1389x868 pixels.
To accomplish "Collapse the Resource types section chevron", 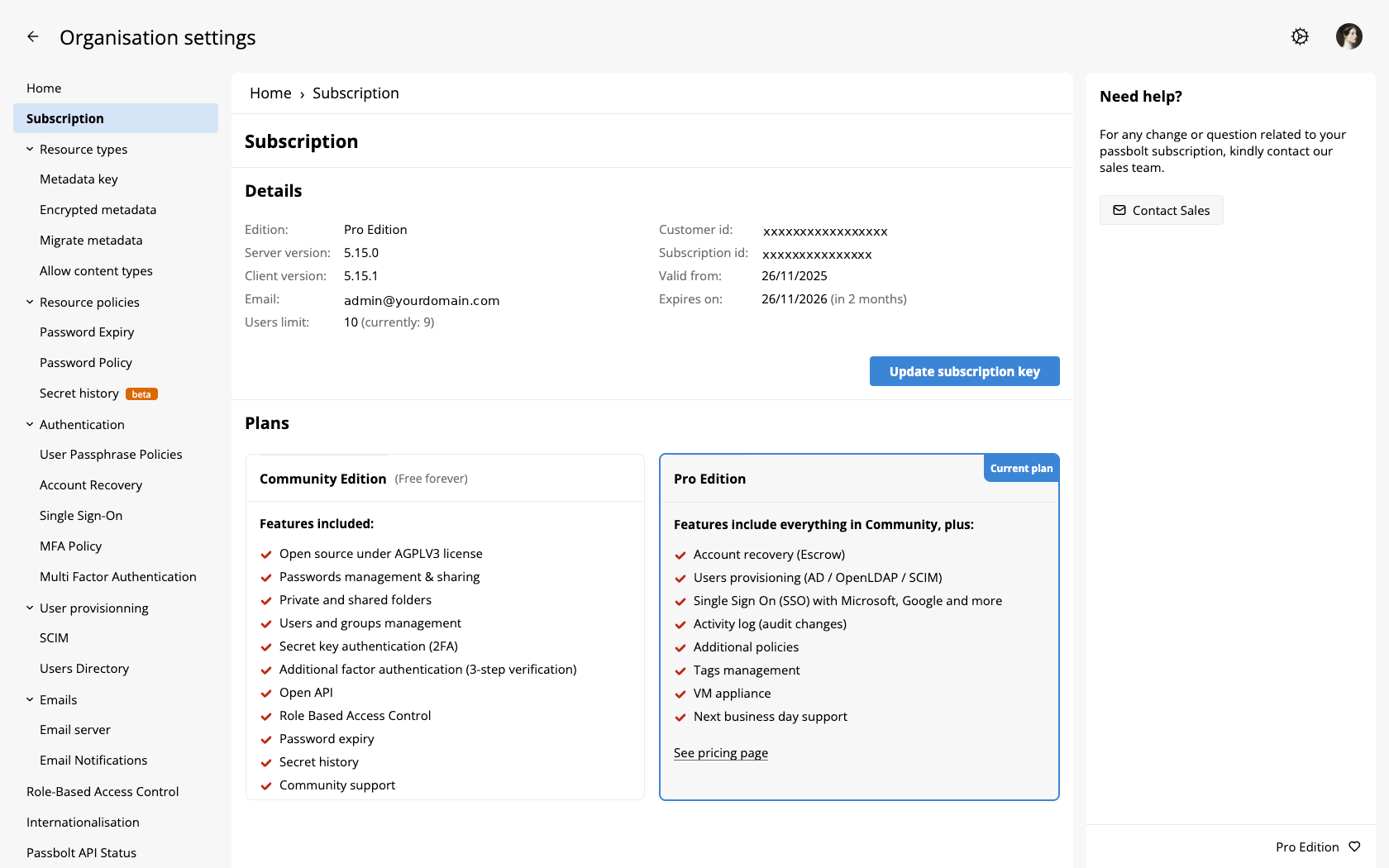I will click(30, 150).
